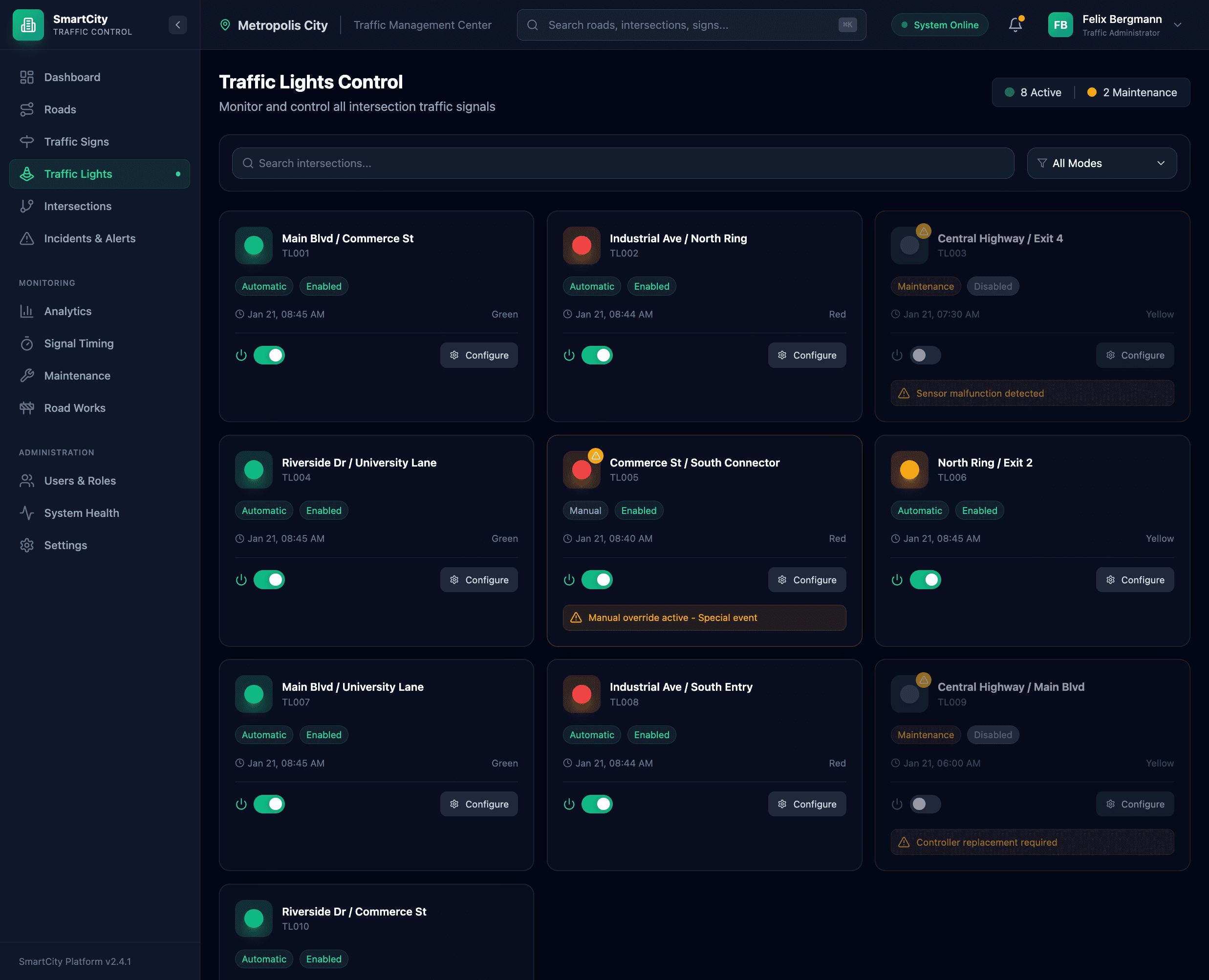This screenshot has height=980, width=1209.
Task: Click the warning icon in the Sensor malfunction alert
Action: (904, 393)
